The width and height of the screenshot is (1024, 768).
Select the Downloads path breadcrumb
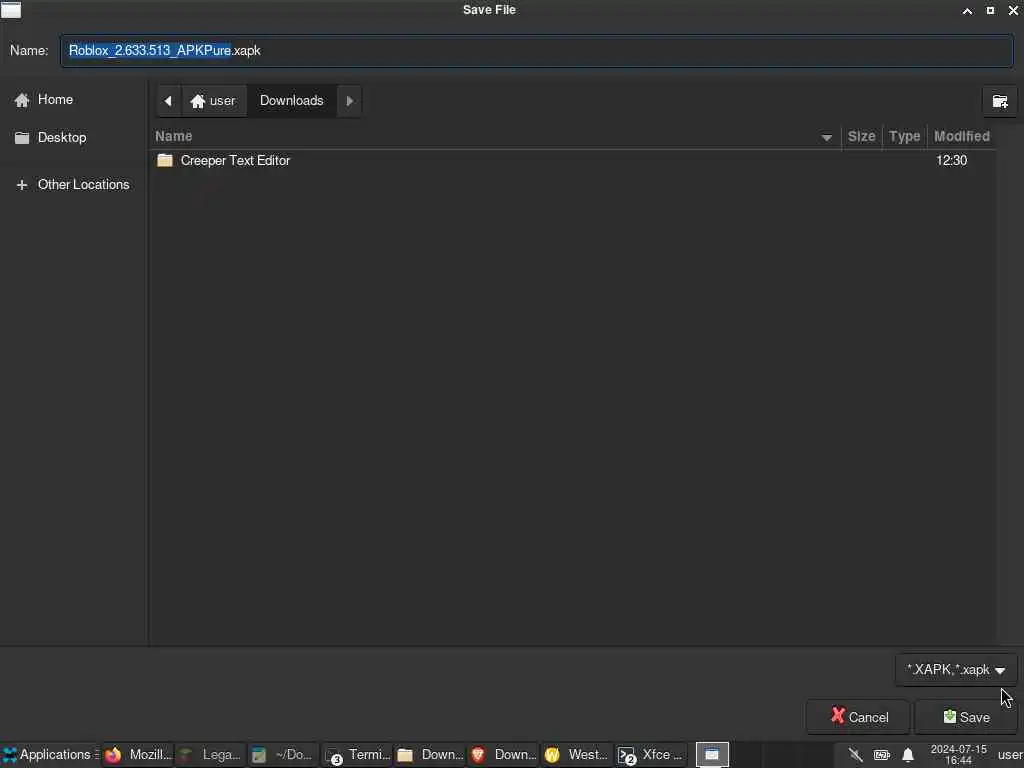[x=291, y=101]
